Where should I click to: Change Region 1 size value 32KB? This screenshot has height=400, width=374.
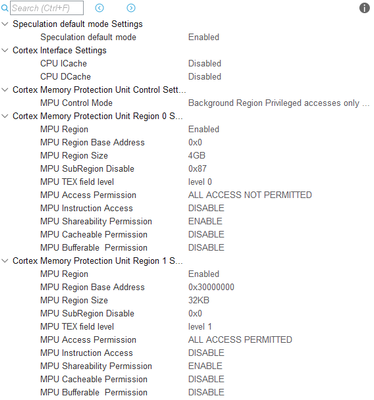click(x=199, y=300)
